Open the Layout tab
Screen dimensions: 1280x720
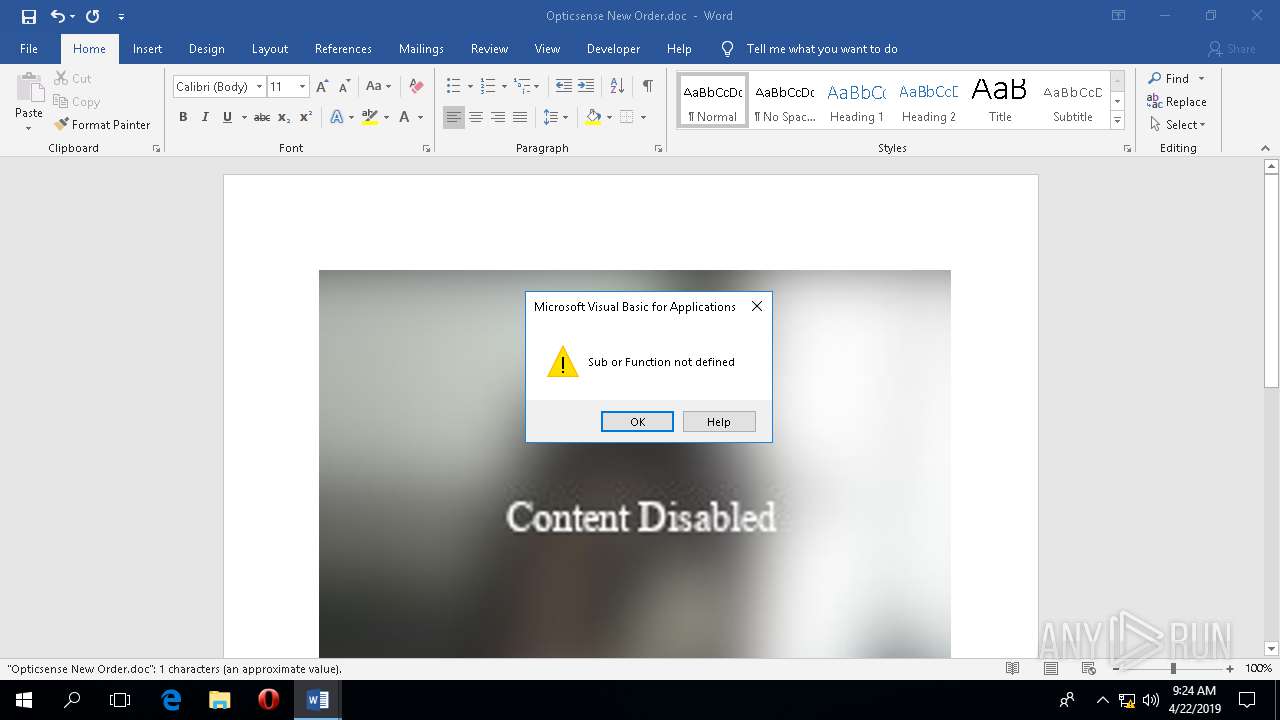269,49
